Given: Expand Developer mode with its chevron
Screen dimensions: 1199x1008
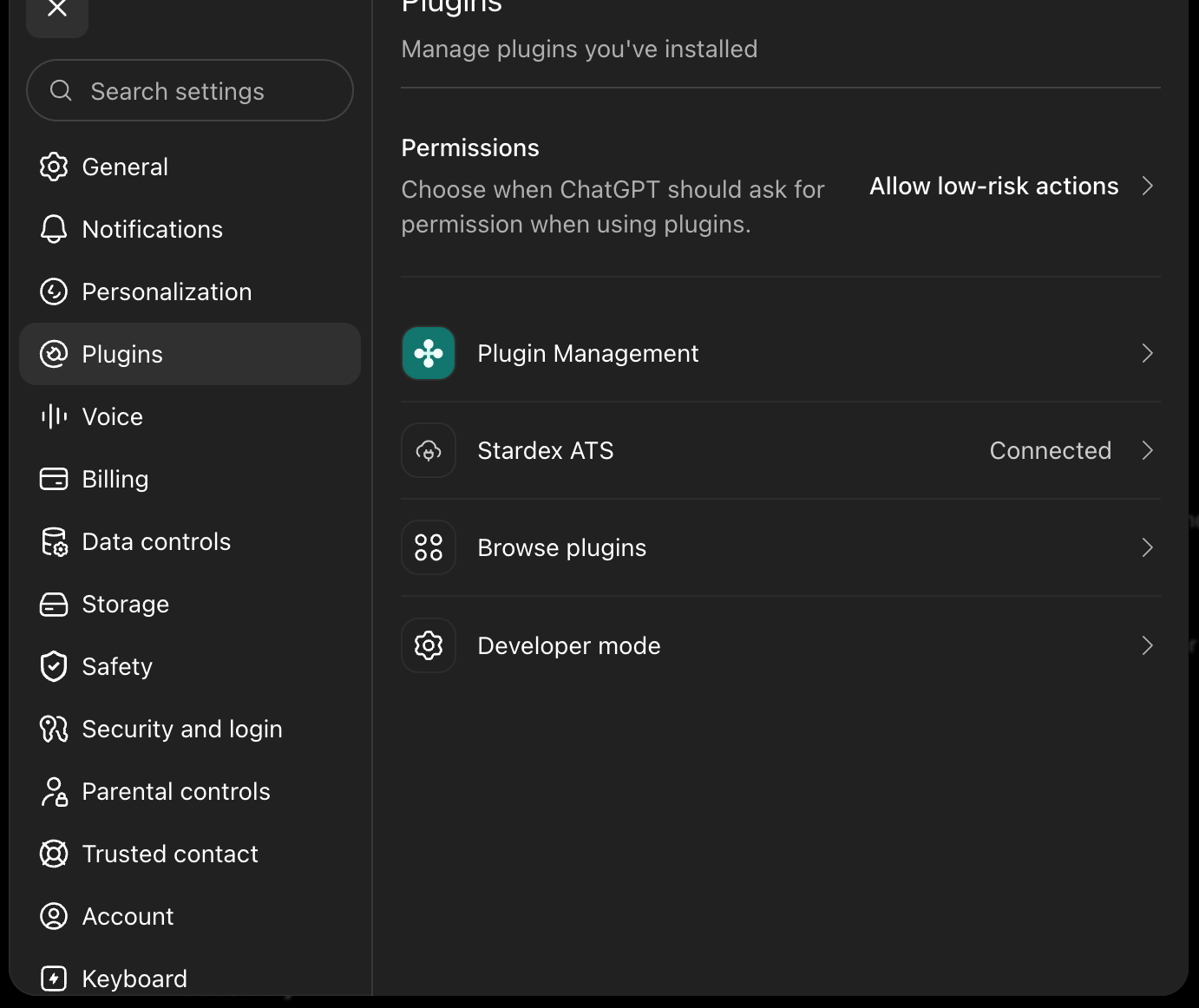Looking at the screenshot, I should (x=1147, y=645).
